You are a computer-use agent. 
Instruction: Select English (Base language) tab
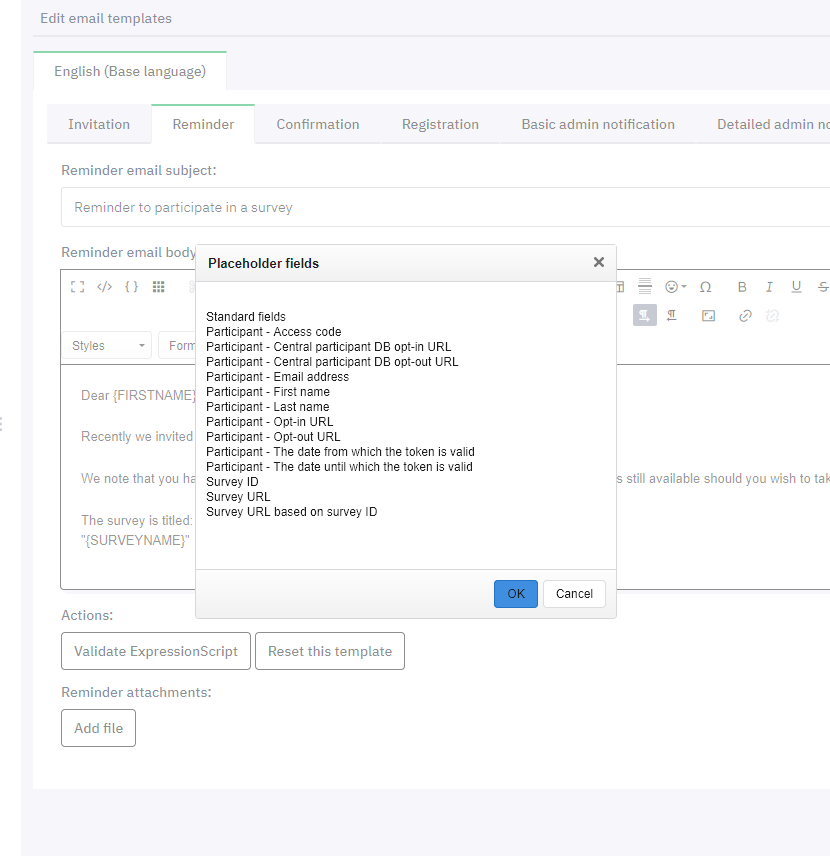[x=130, y=72]
